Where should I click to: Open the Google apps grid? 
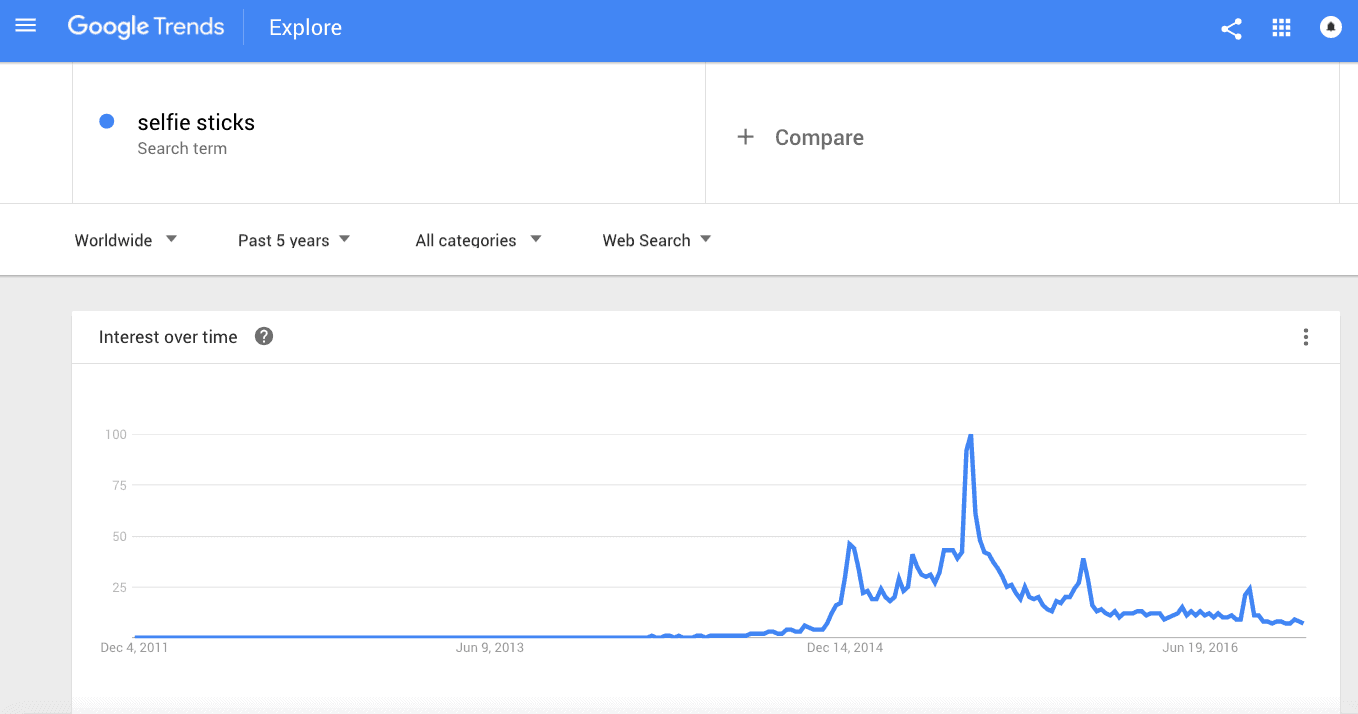click(1281, 28)
